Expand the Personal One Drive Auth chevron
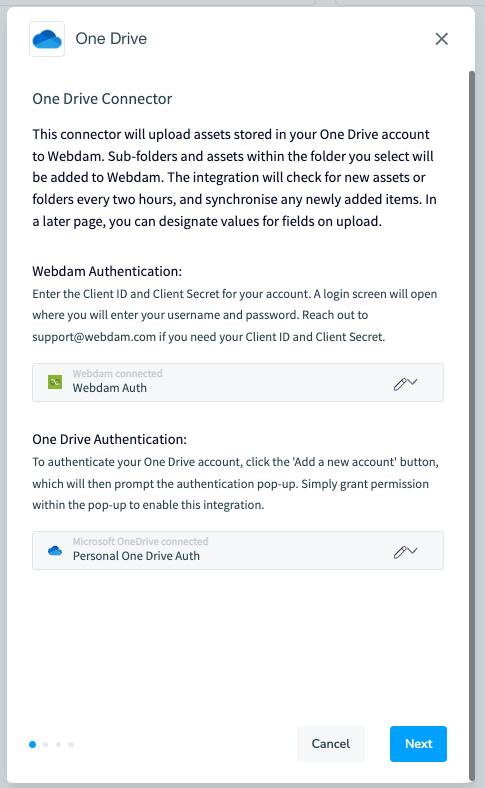This screenshot has width=485, height=788. [413, 550]
